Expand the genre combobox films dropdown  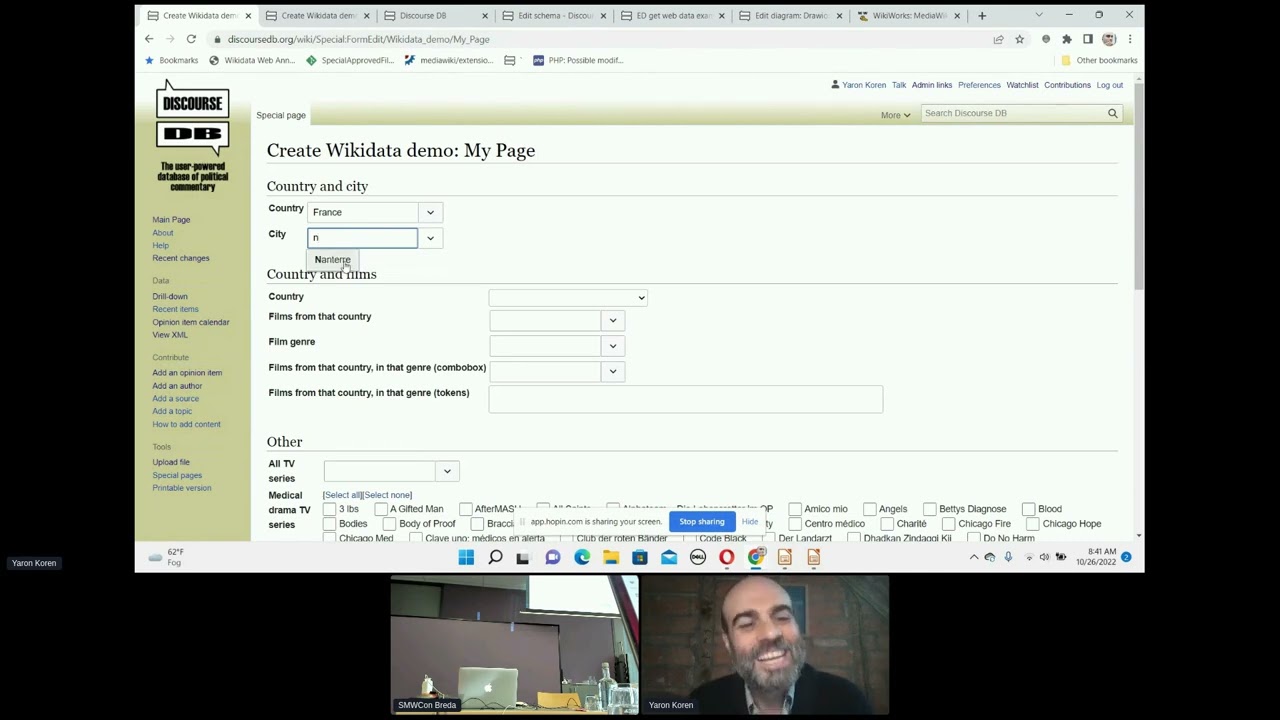pyautogui.click(x=613, y=371)
